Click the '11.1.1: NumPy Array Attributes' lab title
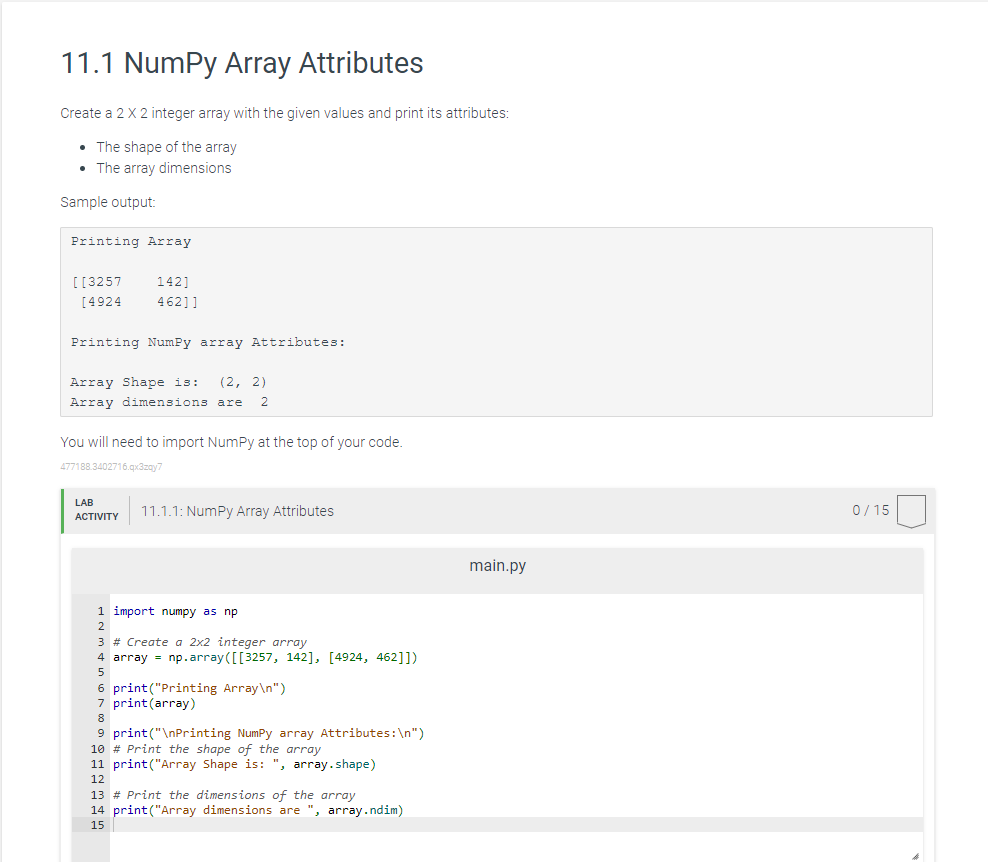This screenshot has width=988, height=862. click(238, 511)
